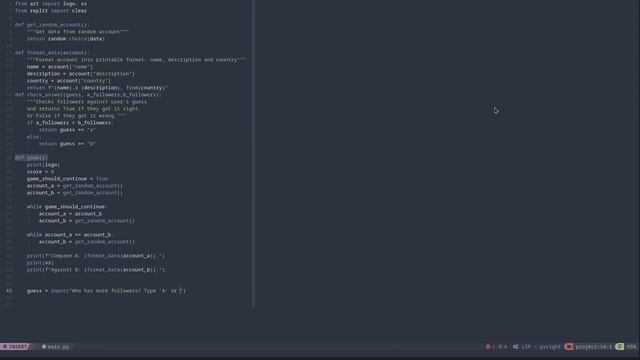The width and height of the screenshot is (640, 360).
Task: Click the 'while game_should_continue:' line
Action: coord(67,207)
